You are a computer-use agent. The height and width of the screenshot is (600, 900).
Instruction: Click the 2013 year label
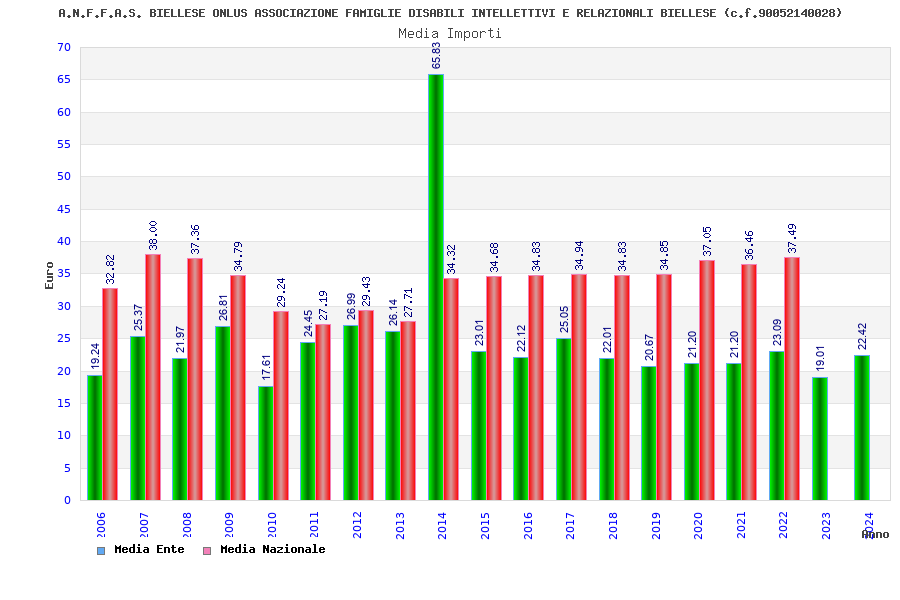[x=399, y=525]
